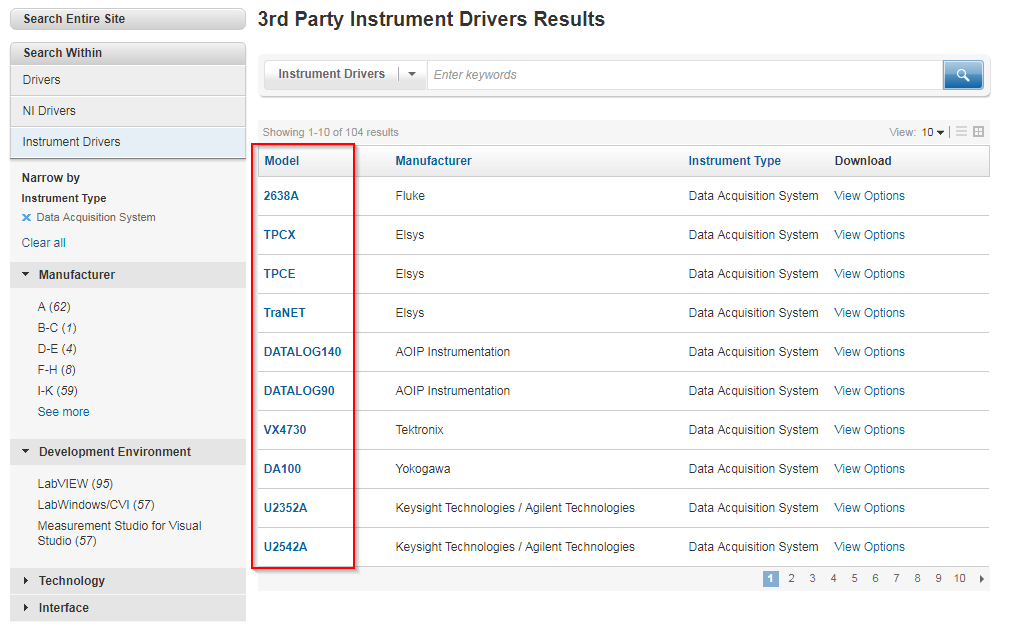Open the U2352A model driver
Screen dimensions: 1028x635
point(285,508)
